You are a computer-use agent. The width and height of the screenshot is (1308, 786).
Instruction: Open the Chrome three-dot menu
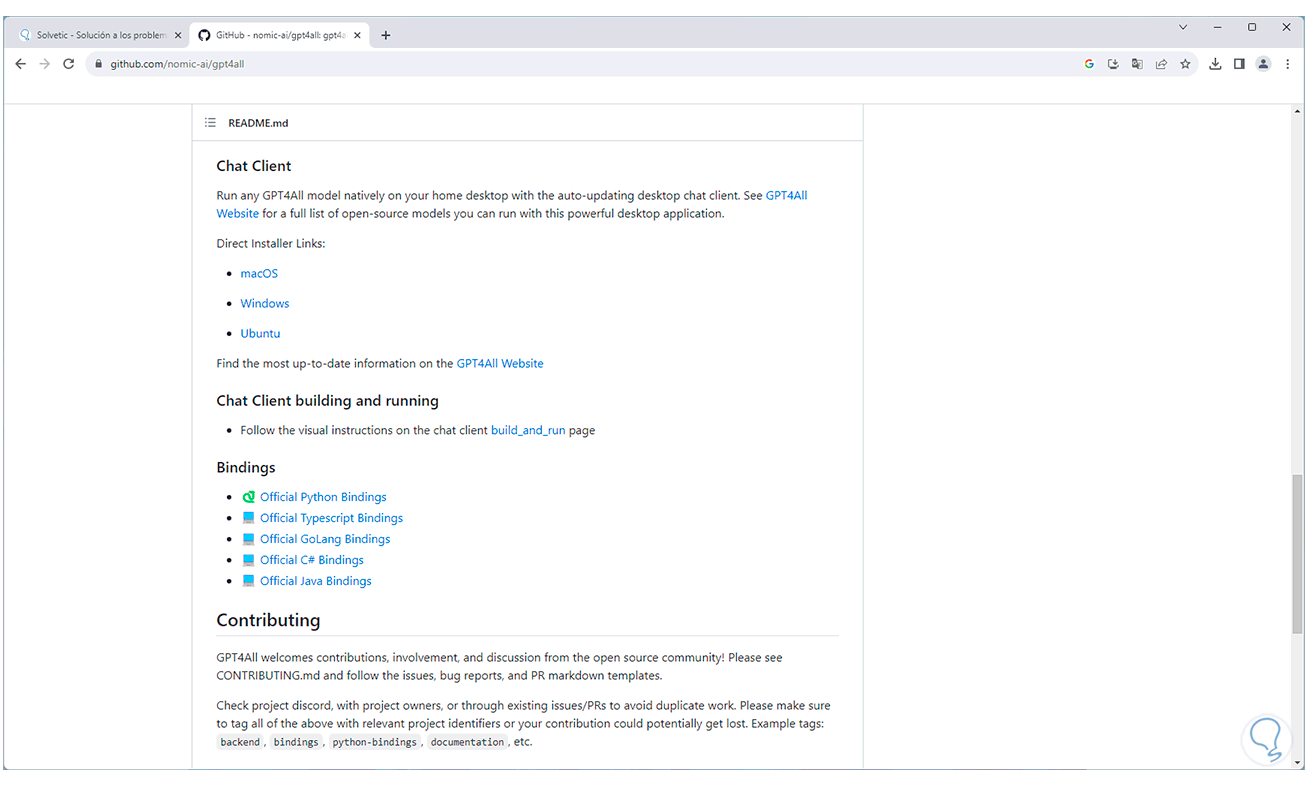pos(1287,64)
